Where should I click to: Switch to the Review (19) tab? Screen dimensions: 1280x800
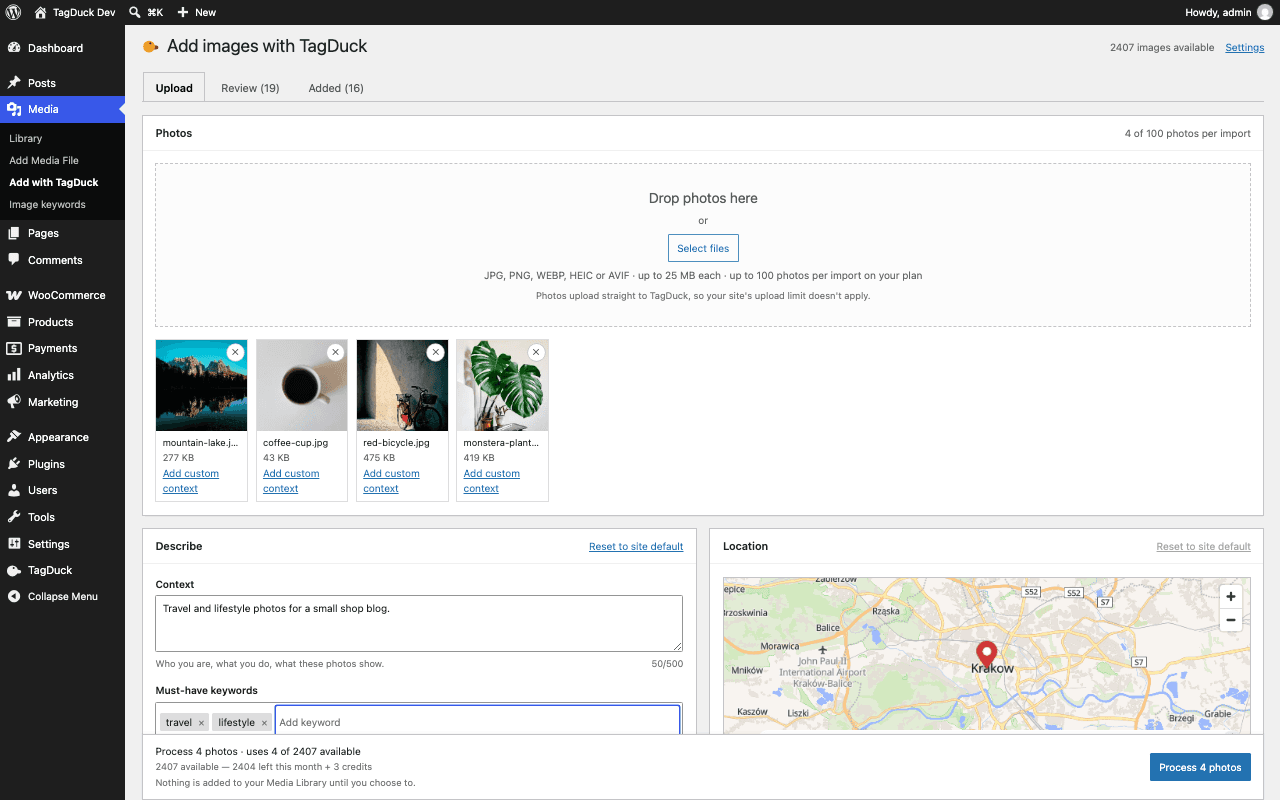tap(250, 88)
